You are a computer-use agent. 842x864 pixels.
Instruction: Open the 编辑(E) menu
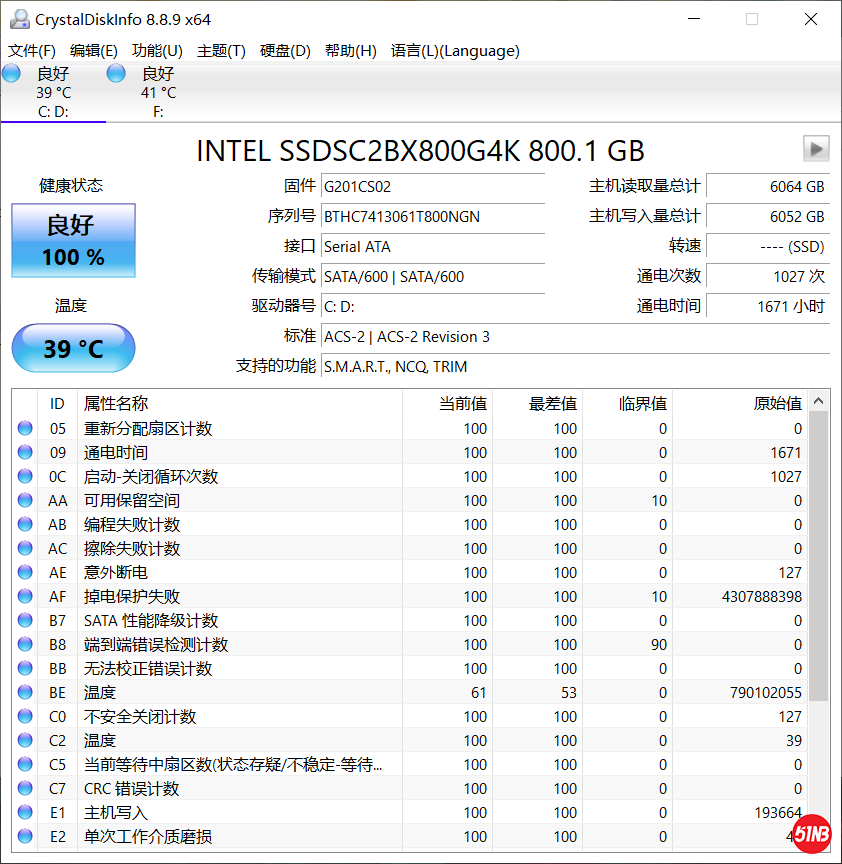[x=94, y=51]
